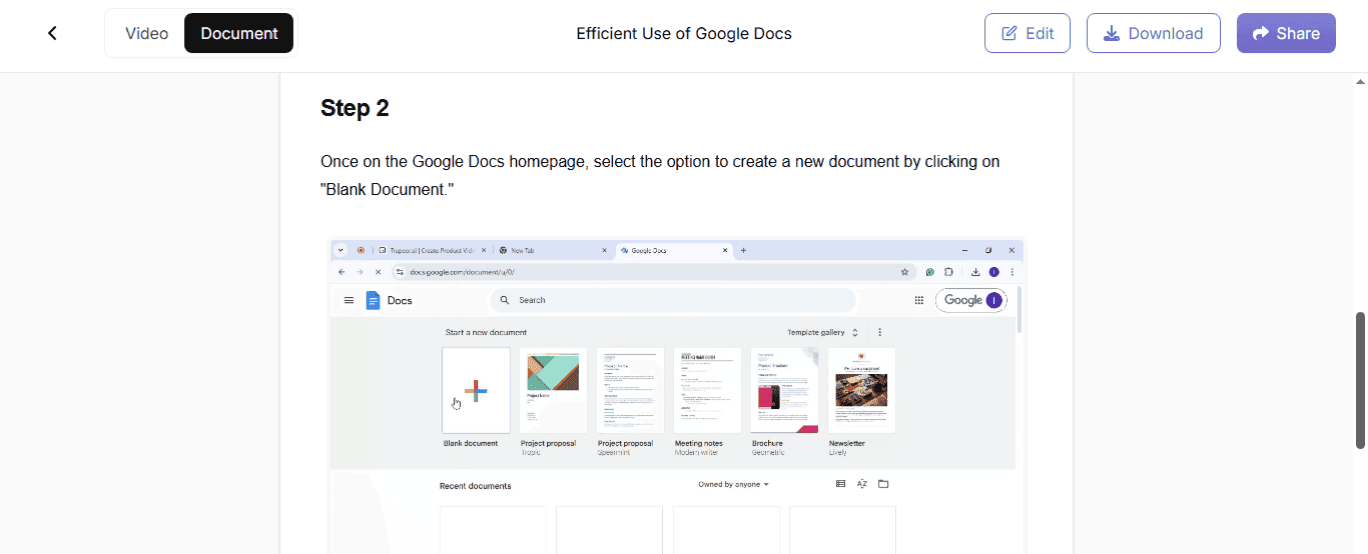This screenshot has width=1368, height=554.
Task: Go back using the left chevron arrow
Action: pyautogui.click(x=52, y=33)
